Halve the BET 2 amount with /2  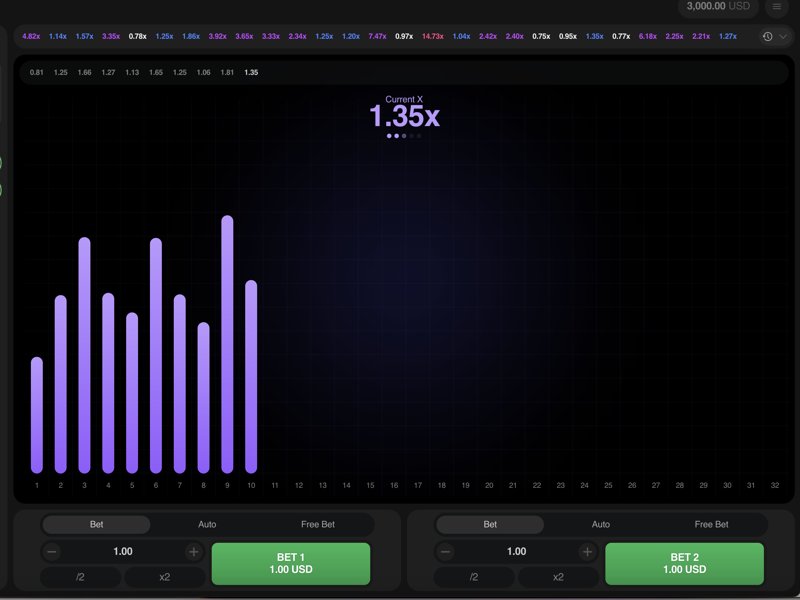click(474, 577)
